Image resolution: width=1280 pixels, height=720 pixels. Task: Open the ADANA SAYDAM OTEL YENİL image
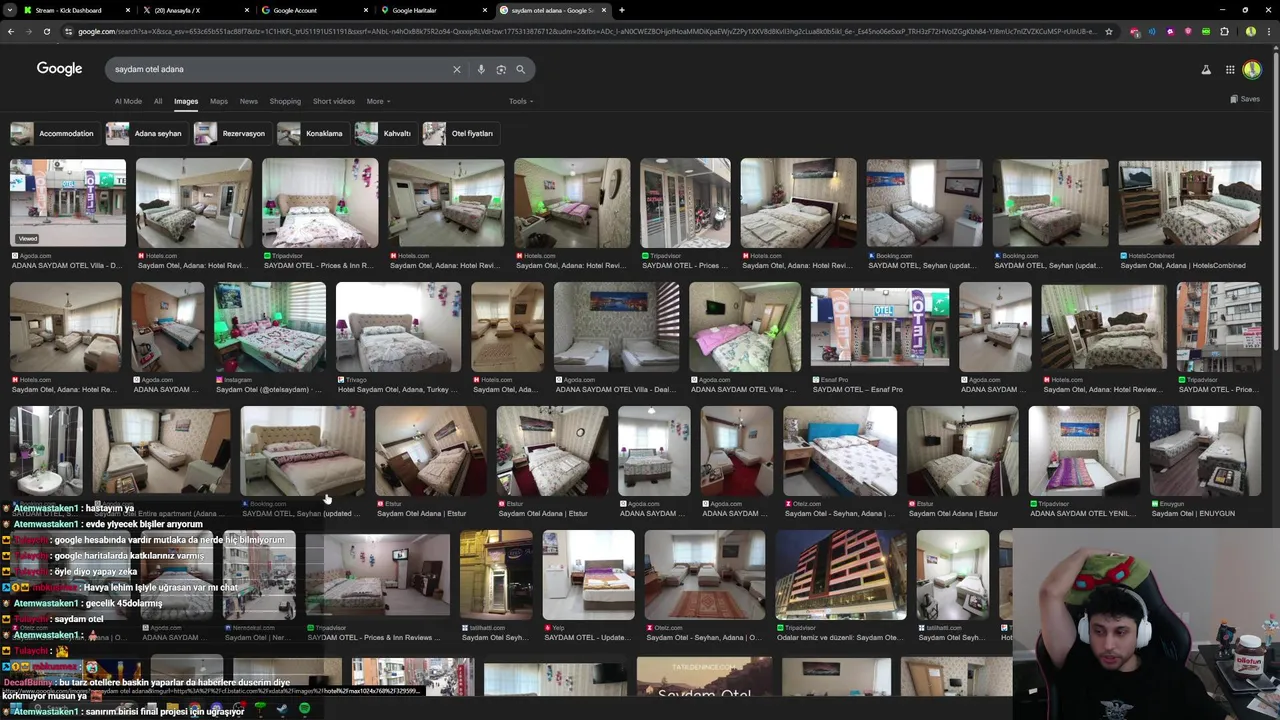coord(1083,451)
